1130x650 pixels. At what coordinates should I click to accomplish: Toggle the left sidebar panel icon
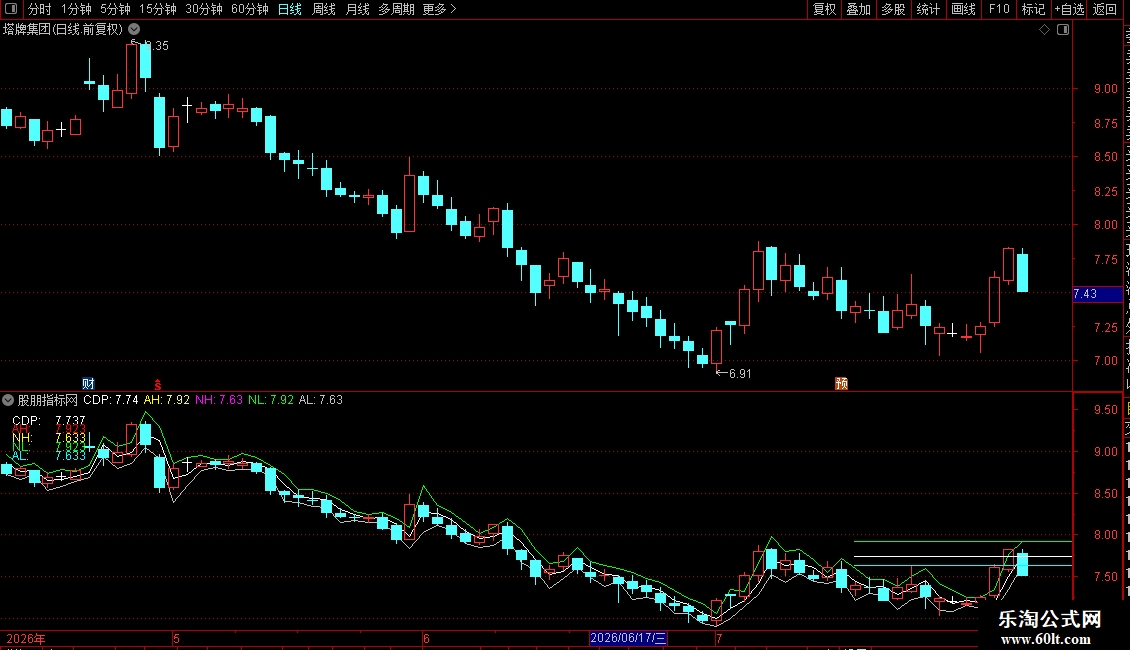(x=11, y=9)
